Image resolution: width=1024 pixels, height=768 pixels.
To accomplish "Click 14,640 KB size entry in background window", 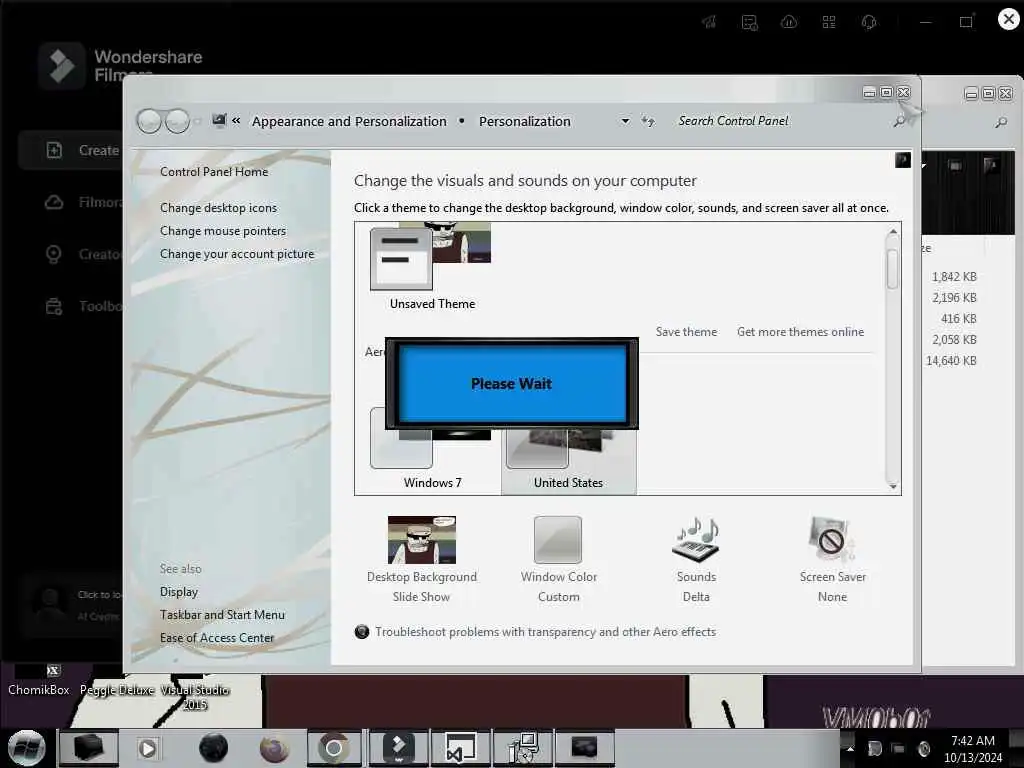I will 951,360.
